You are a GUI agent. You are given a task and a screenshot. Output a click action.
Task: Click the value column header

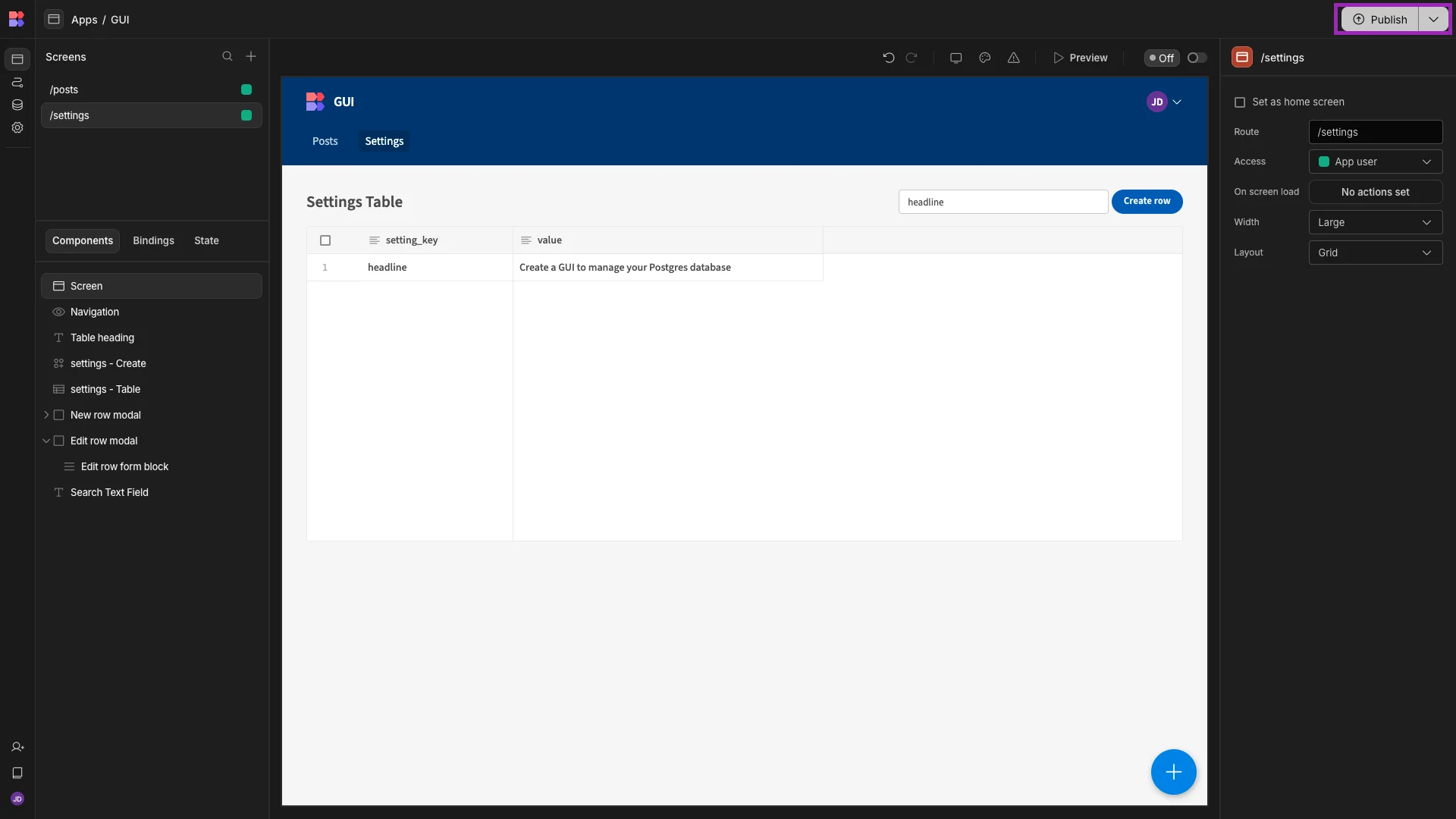tap(668, 240)
